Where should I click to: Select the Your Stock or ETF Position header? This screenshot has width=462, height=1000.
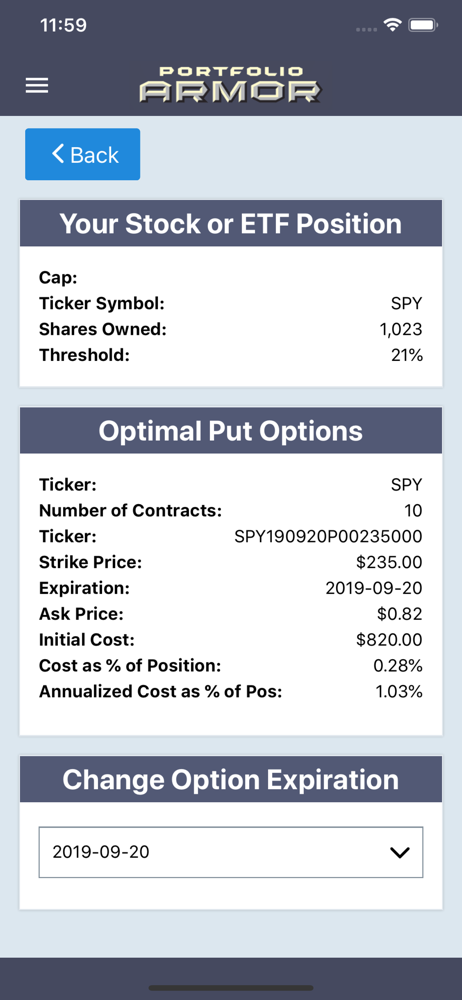point(231,223)
